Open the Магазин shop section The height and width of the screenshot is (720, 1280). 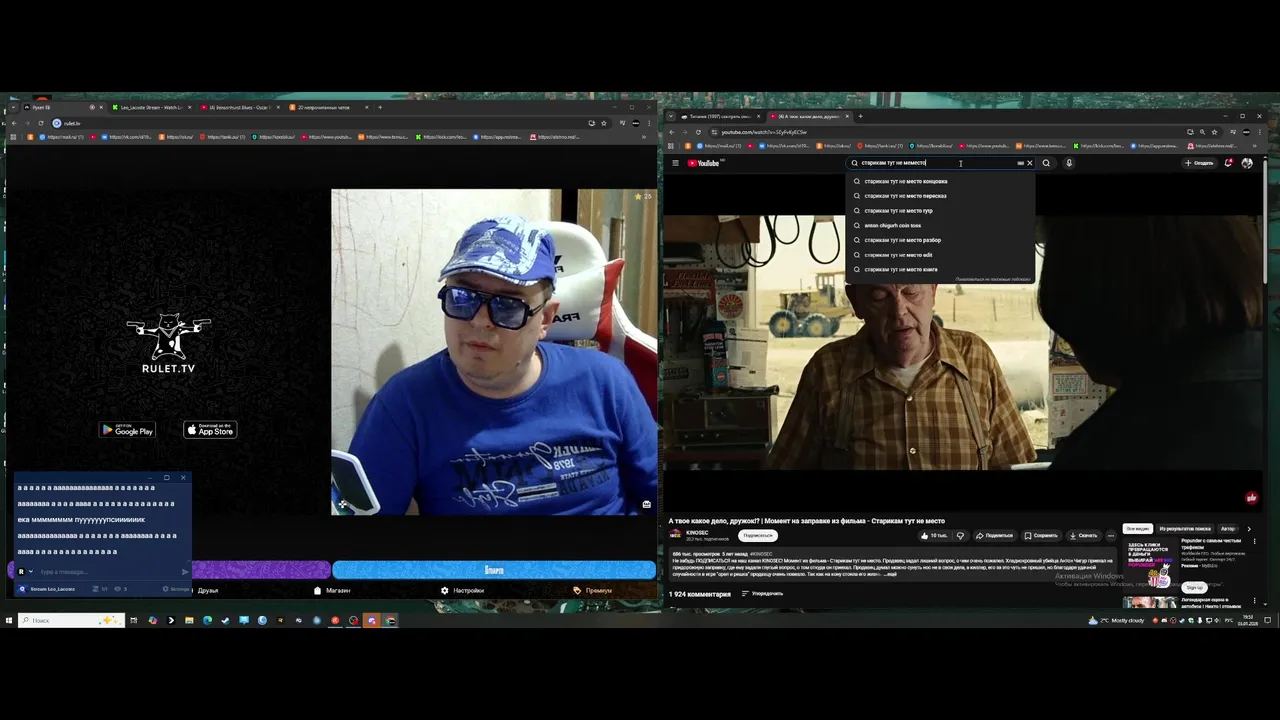tap(333, 590)
